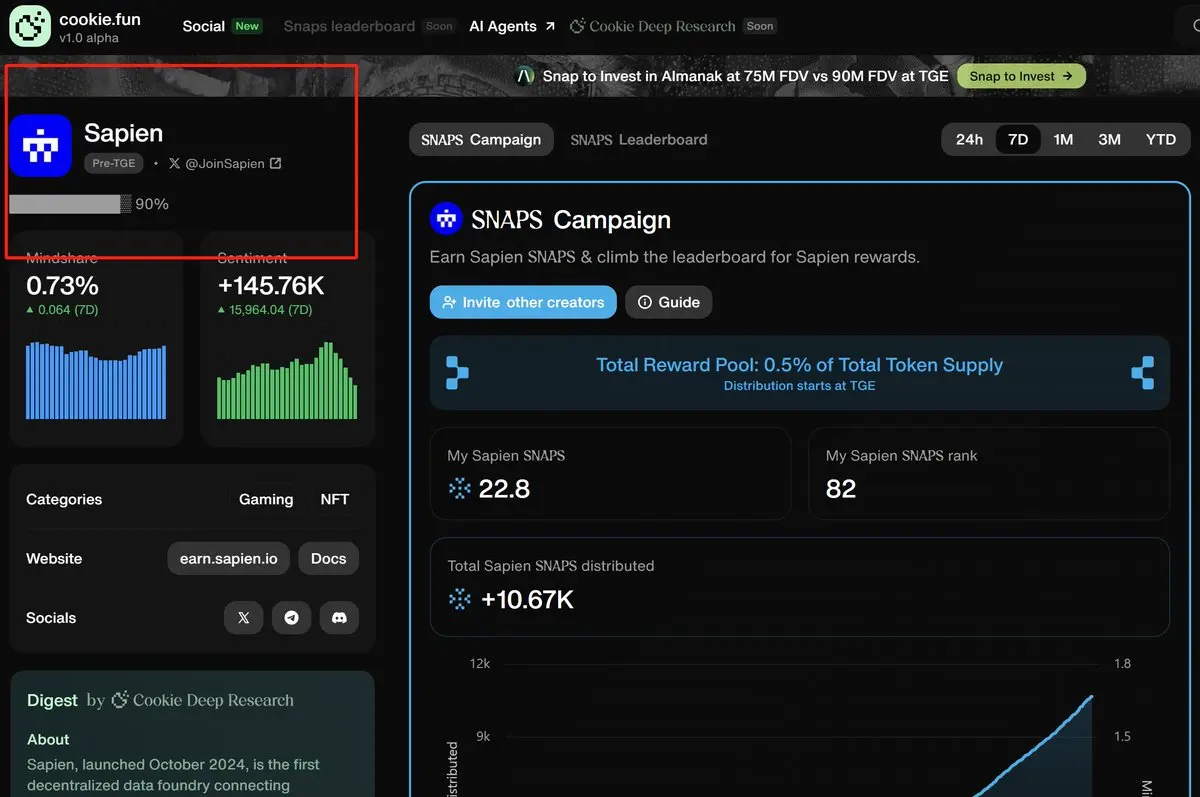Click Invite other creators button

pyautogui.click(x=523, y=302)
